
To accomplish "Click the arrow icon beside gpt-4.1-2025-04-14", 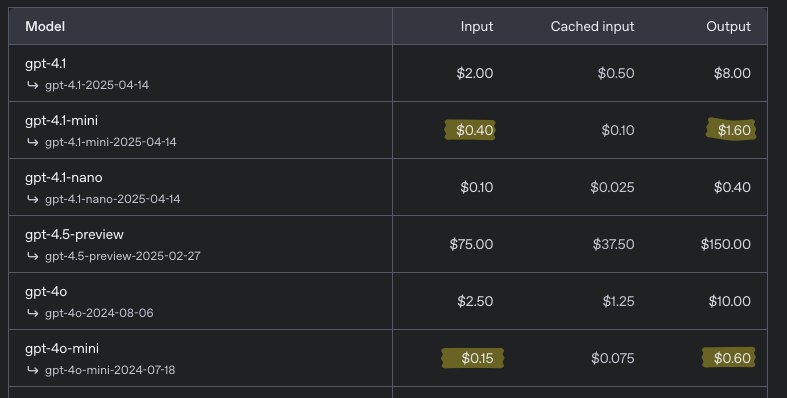I will pyautogui.click(x=33, y=85).
